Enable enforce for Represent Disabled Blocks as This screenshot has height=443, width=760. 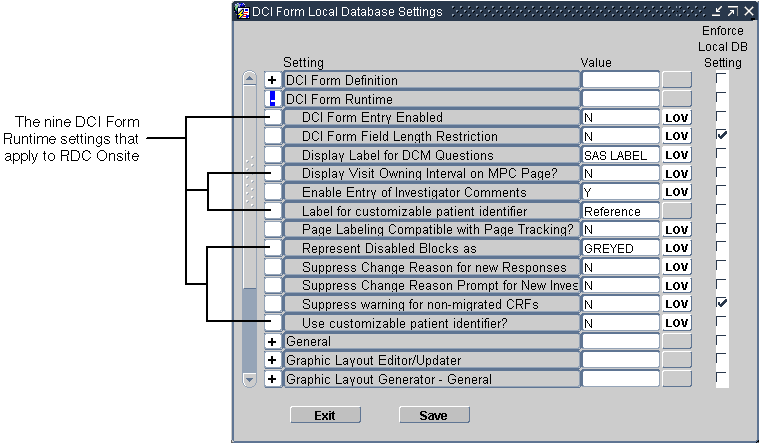721,246
